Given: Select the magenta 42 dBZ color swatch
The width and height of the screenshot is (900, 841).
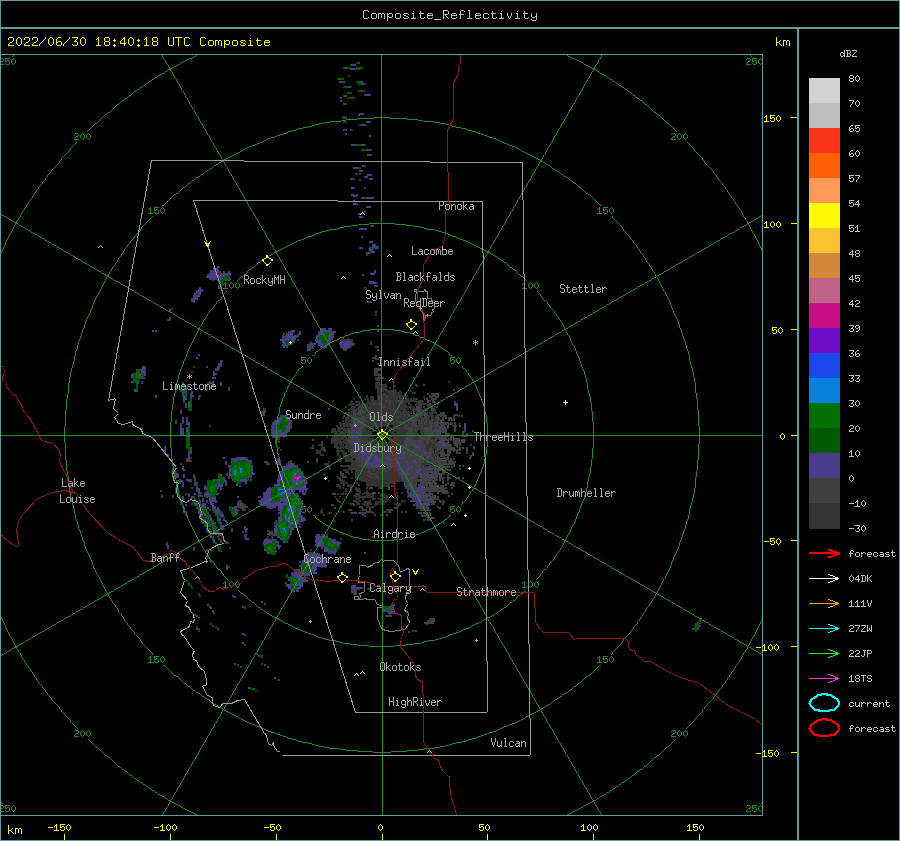Looking at the screenshot, I should (824, 316).
